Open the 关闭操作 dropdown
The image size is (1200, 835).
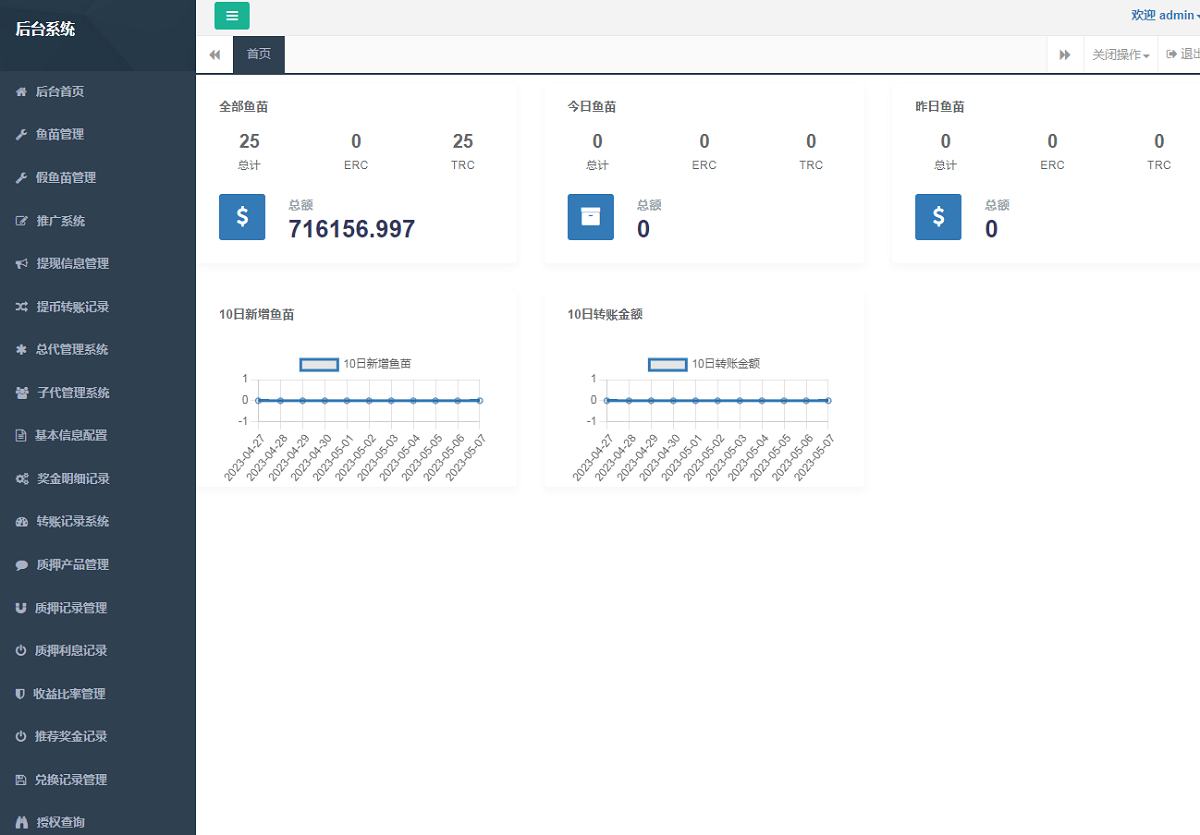(1120, 55)
